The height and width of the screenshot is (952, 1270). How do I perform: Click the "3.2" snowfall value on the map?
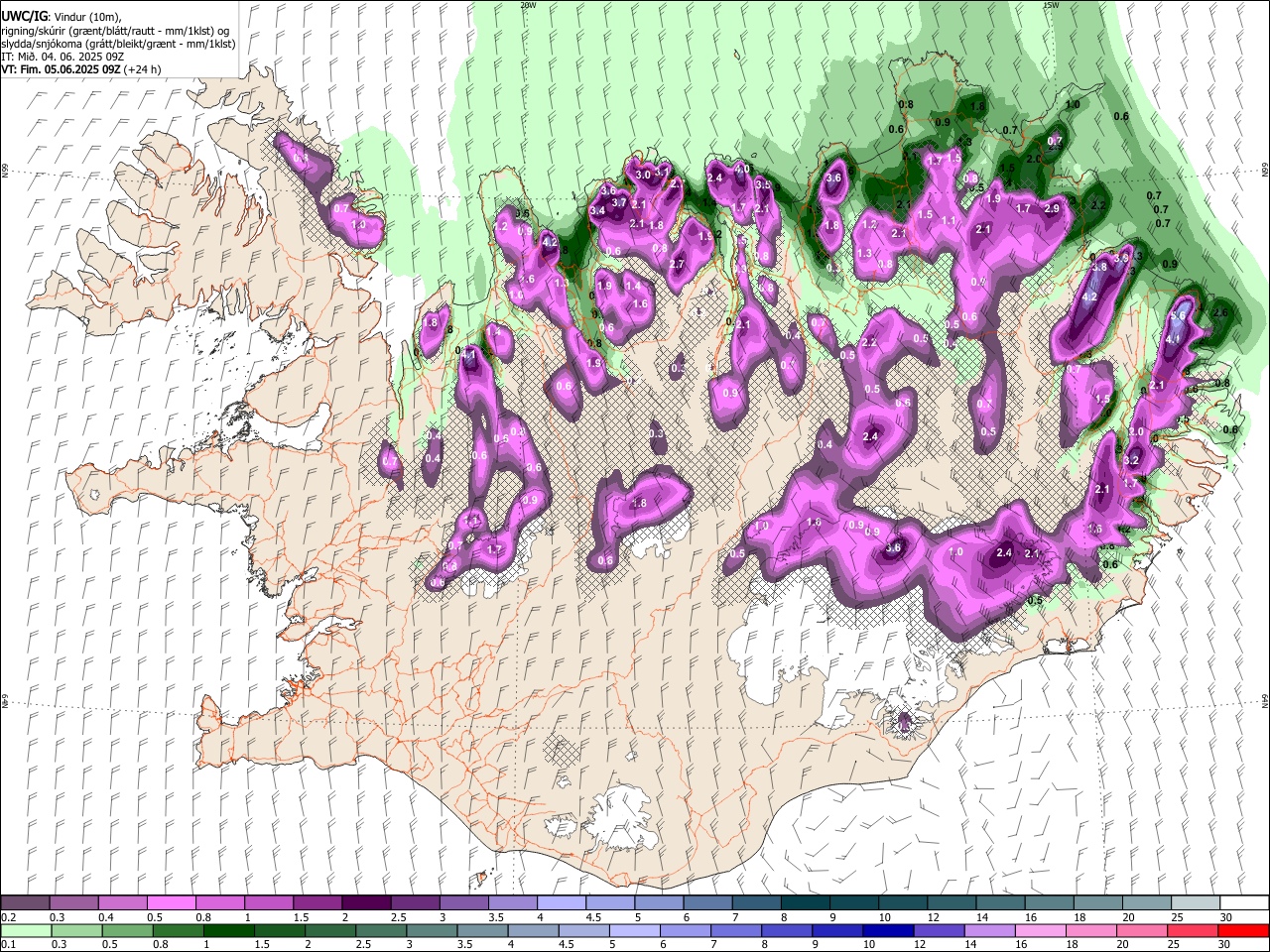[x=1130, y=461]
